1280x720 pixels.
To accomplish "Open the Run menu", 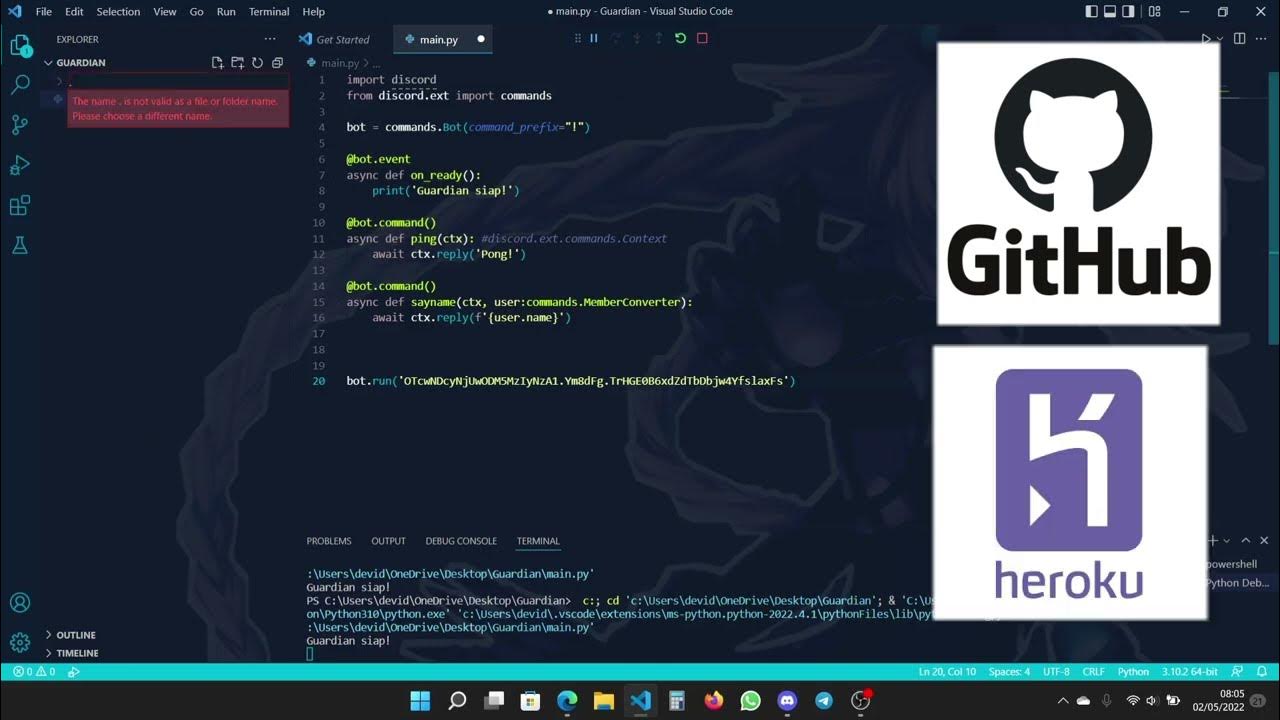I will tap(226, 11).
